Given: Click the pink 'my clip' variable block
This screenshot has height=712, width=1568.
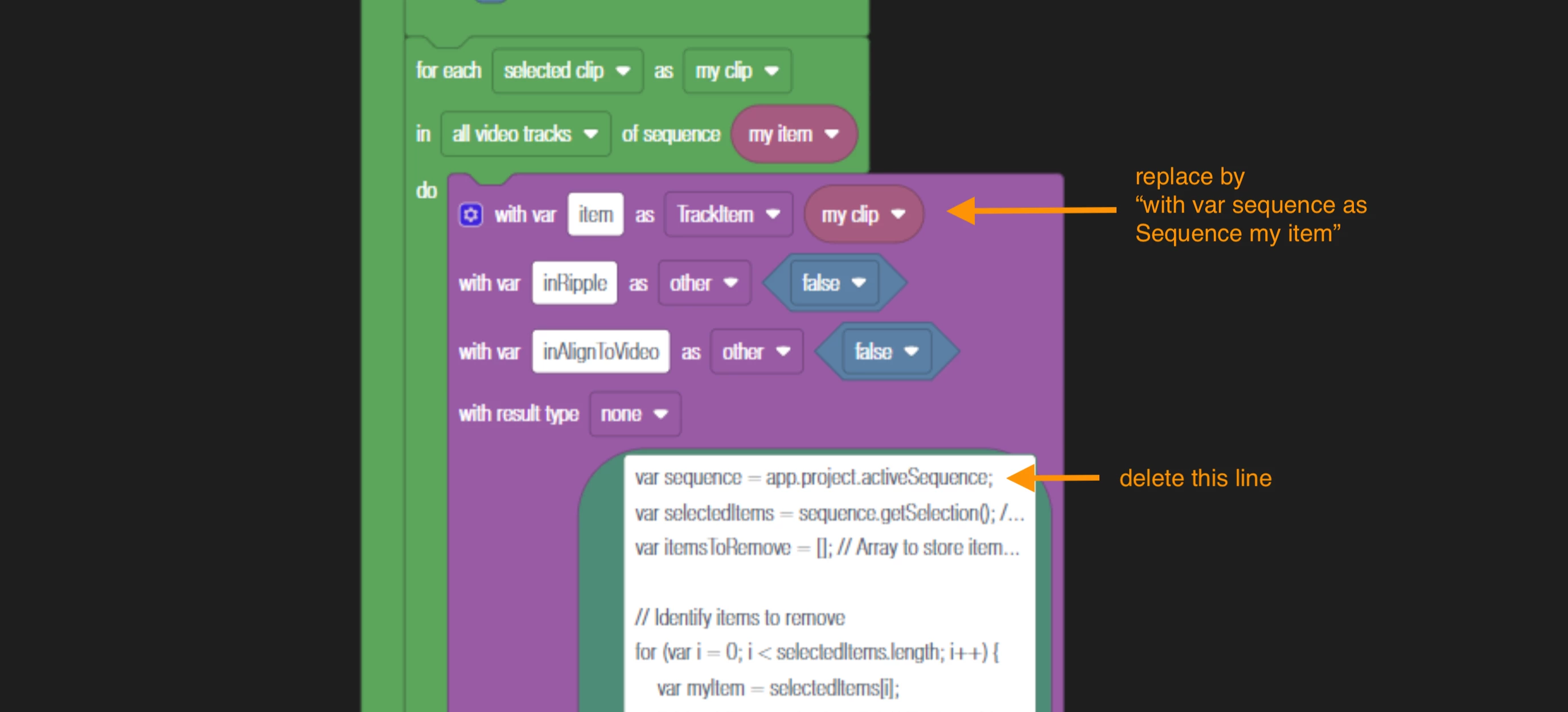Looking at the screenshot, I should (863, 214).
